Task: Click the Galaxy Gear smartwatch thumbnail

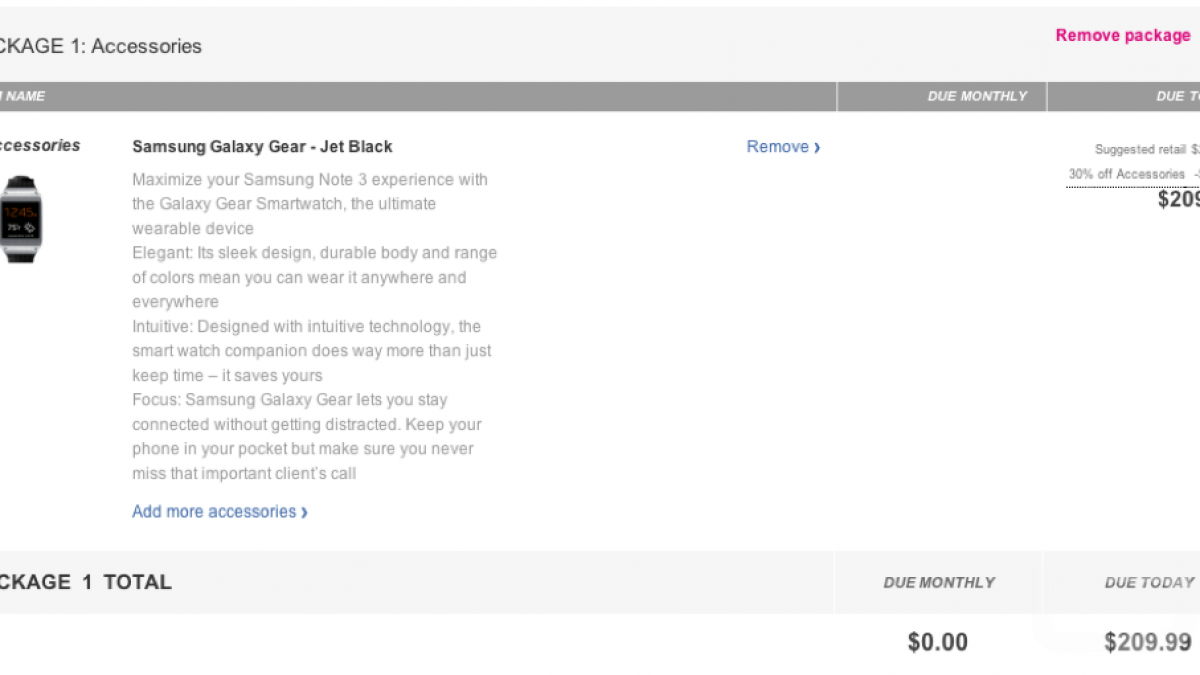Action: [x=20, y=218]
